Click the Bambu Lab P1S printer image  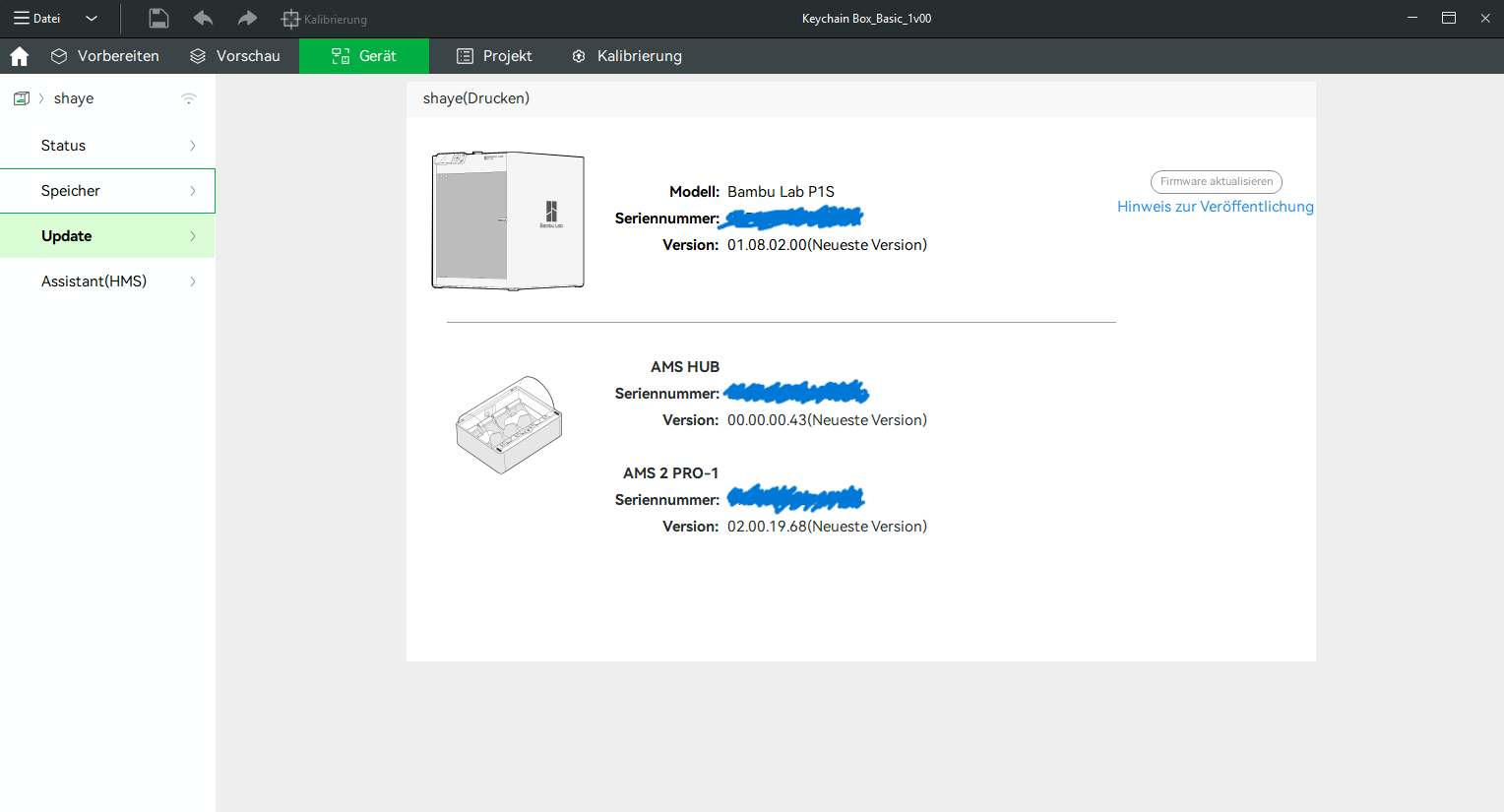pos(508,220)
